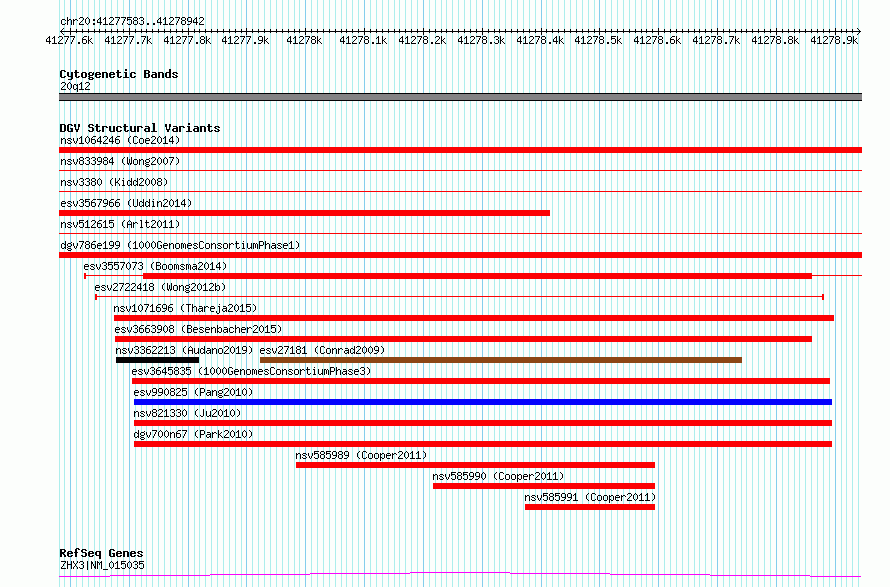Click nsv821330 (Ju2010) variant label
The height and width of the screenshot is (587, 890).
tap(187, 413)
